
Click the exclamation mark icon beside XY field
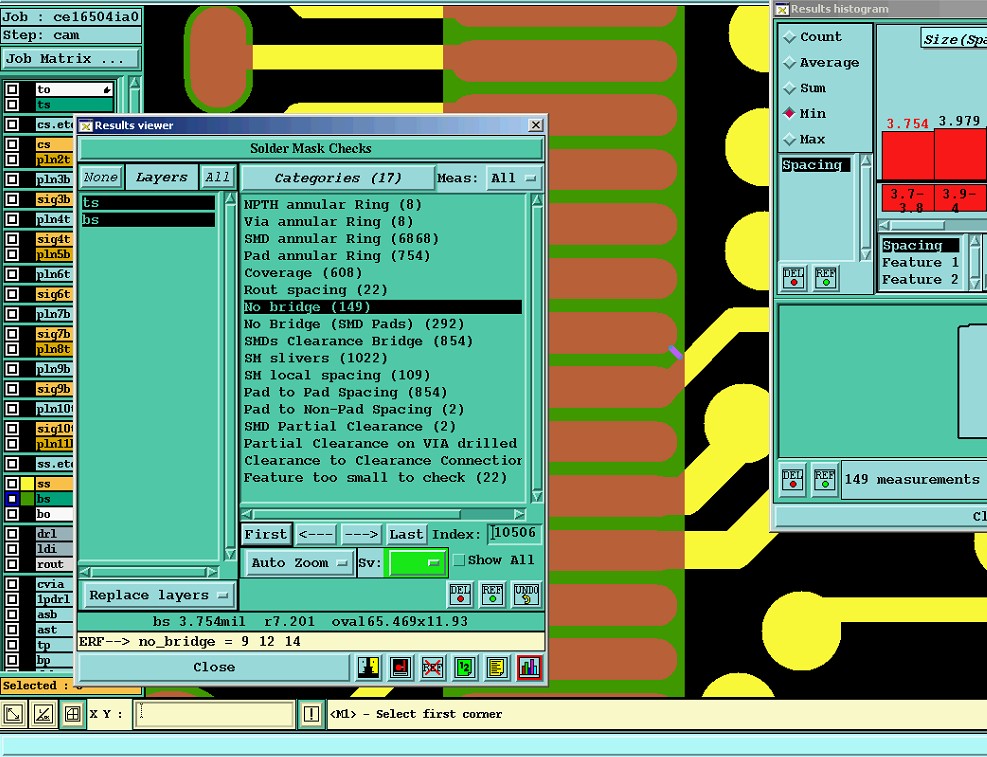pyautogui.click(x=311, y=714)
